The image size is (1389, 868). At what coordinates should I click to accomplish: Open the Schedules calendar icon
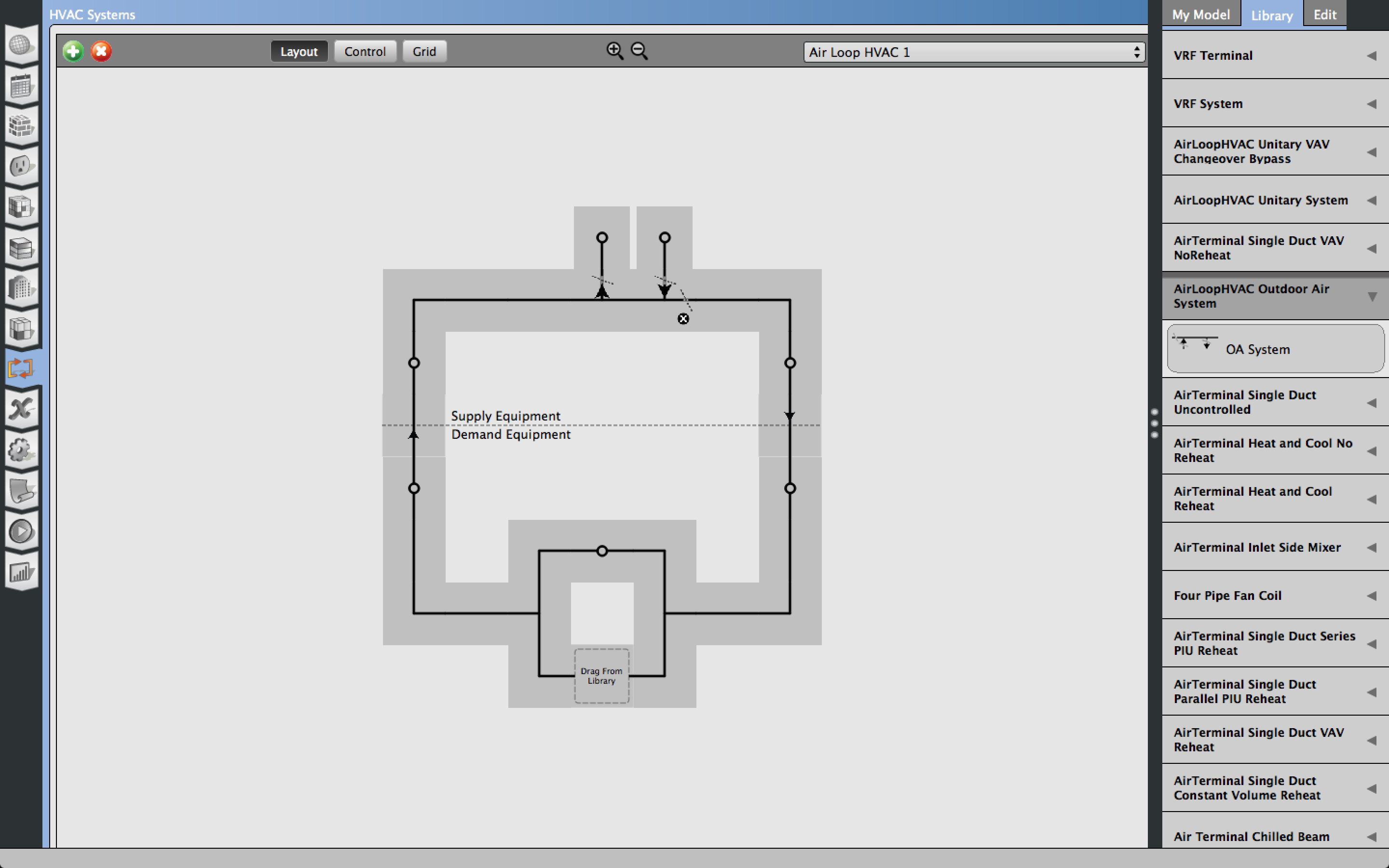coord(21,85)
